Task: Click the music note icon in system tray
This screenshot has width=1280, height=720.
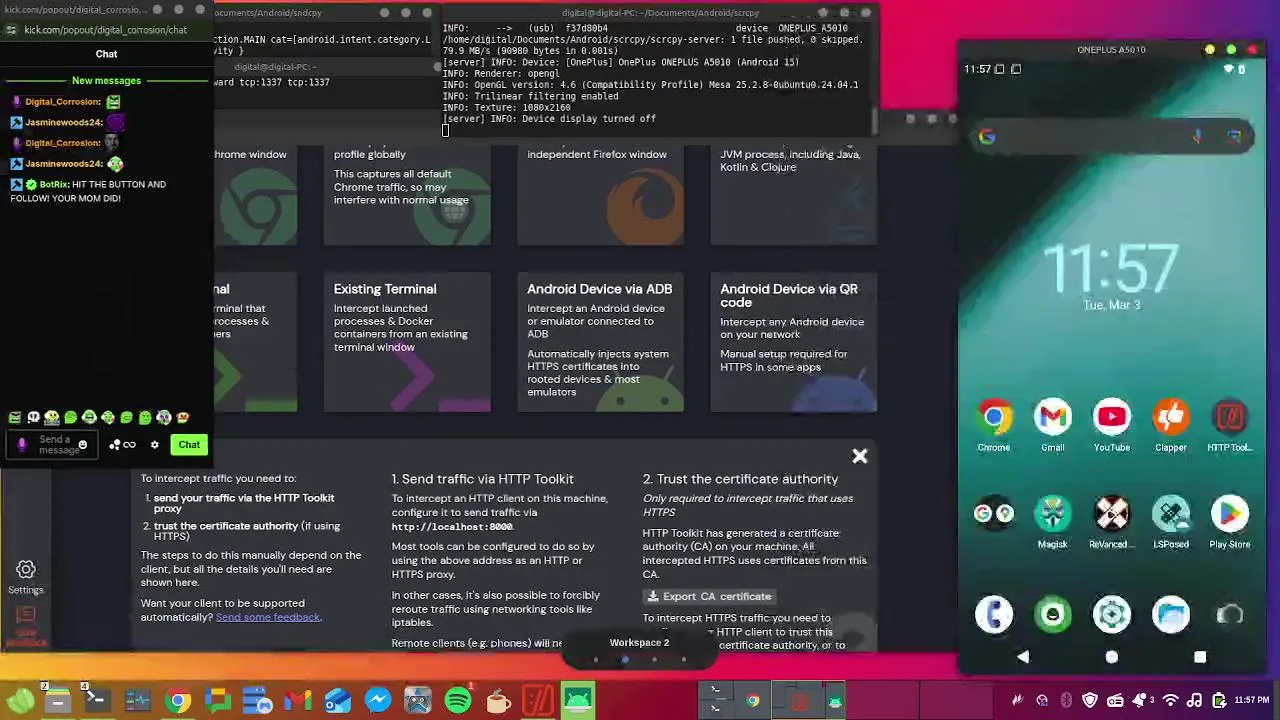Action: click(x=1194, y=701)
